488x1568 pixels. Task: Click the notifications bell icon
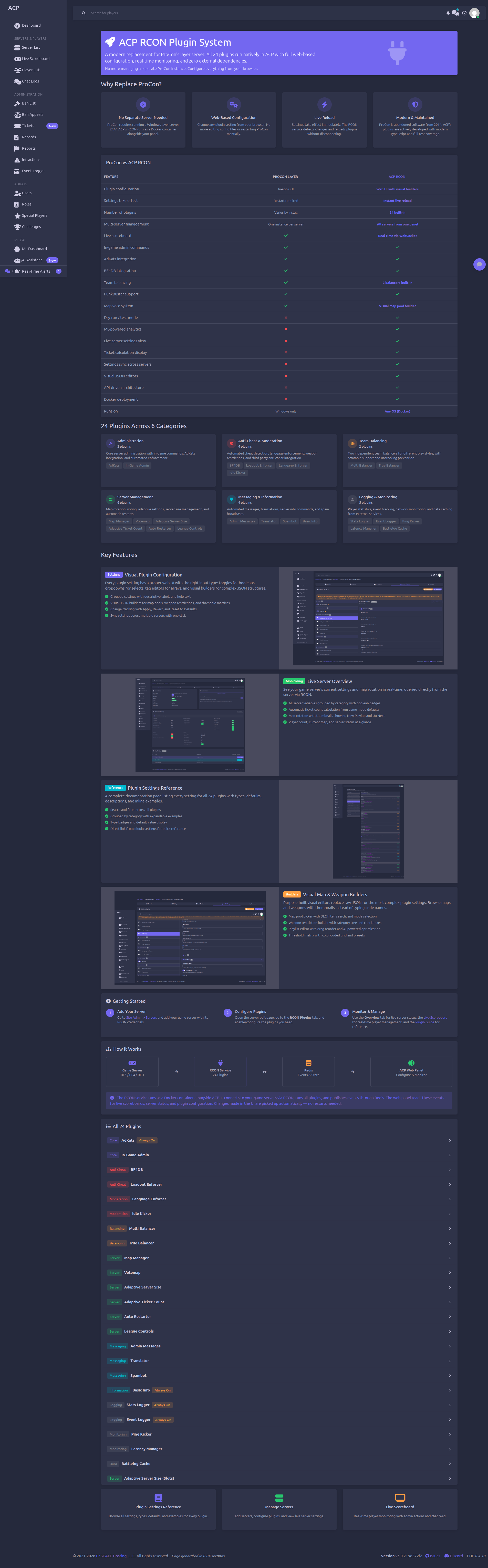click(448, 13)
